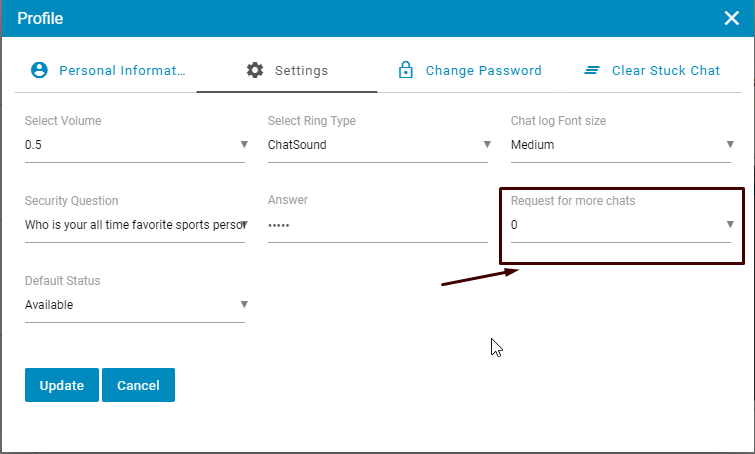
Task: Expand the Select Volume dropdown arrow
Action: coord(243,144)
